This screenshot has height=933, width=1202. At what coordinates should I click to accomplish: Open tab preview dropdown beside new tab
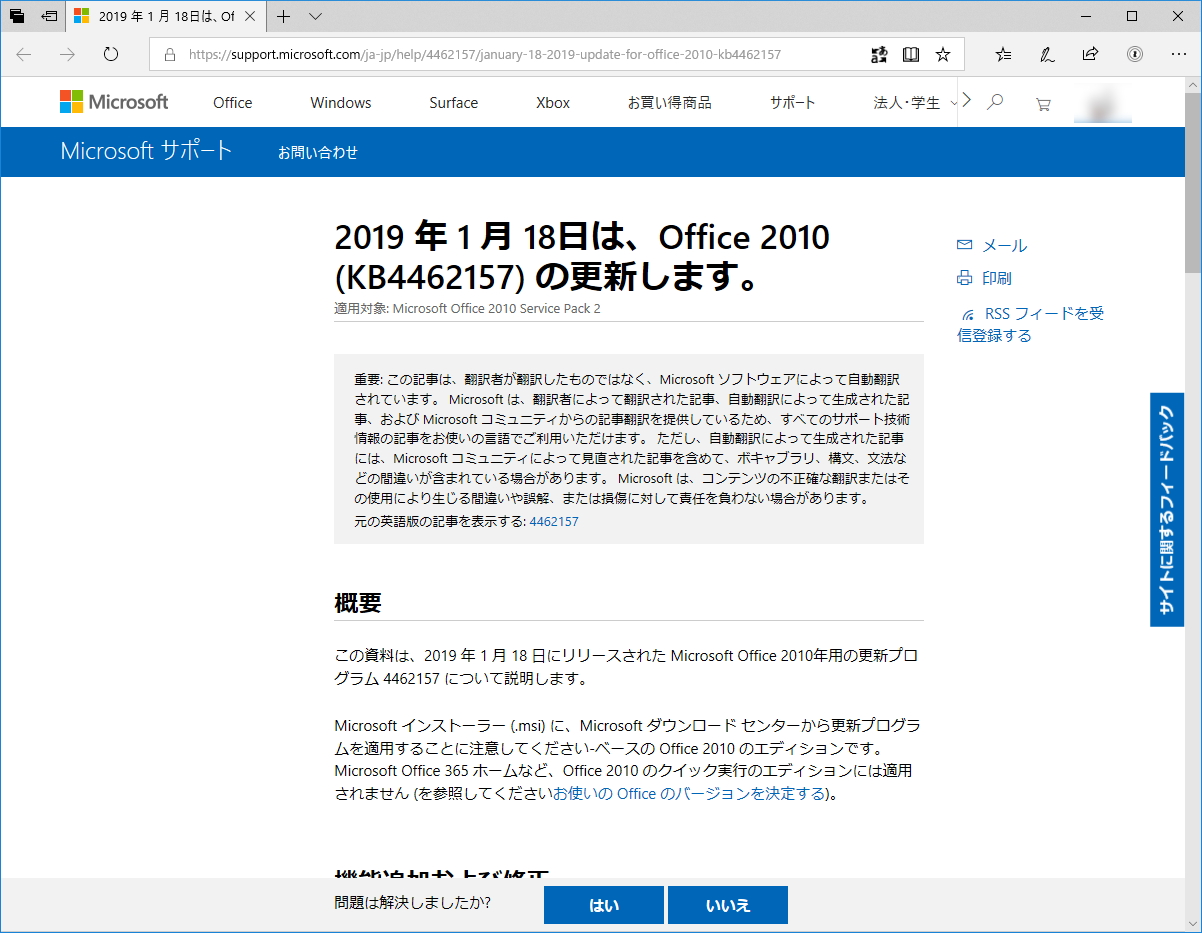click(x=314, y=17)
